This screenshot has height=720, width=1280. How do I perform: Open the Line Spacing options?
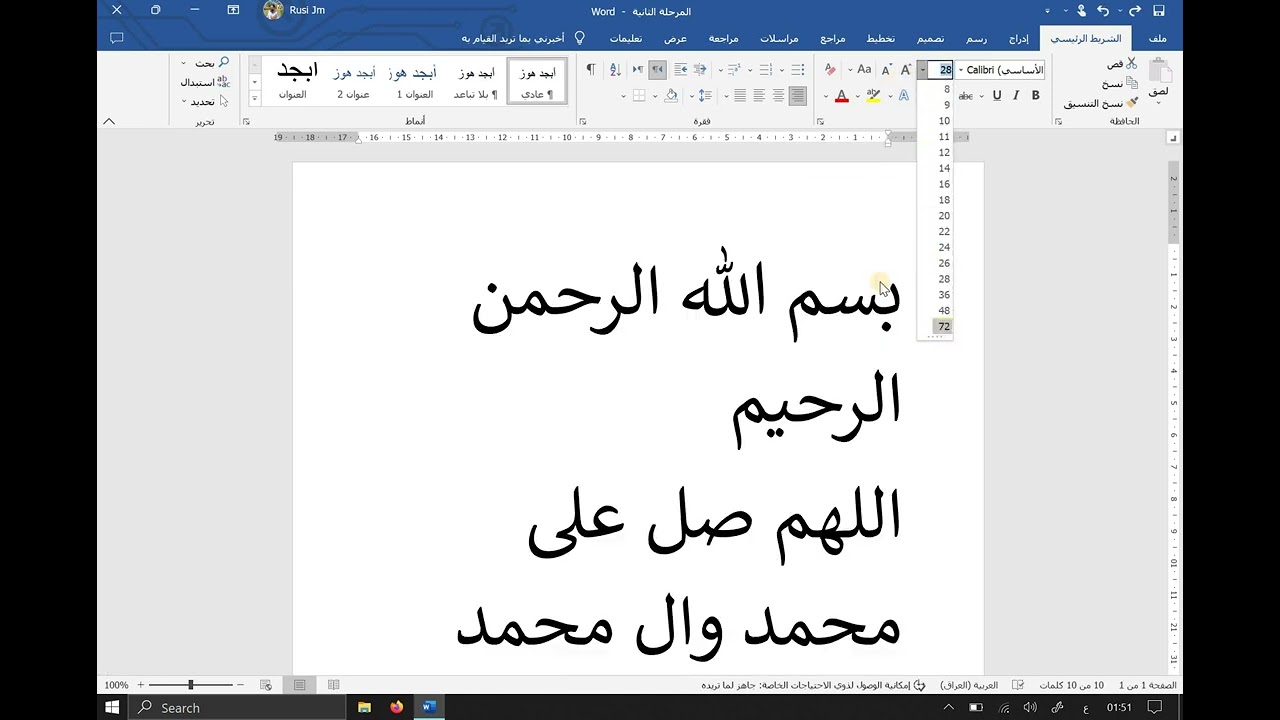click(x=705, y=96)
